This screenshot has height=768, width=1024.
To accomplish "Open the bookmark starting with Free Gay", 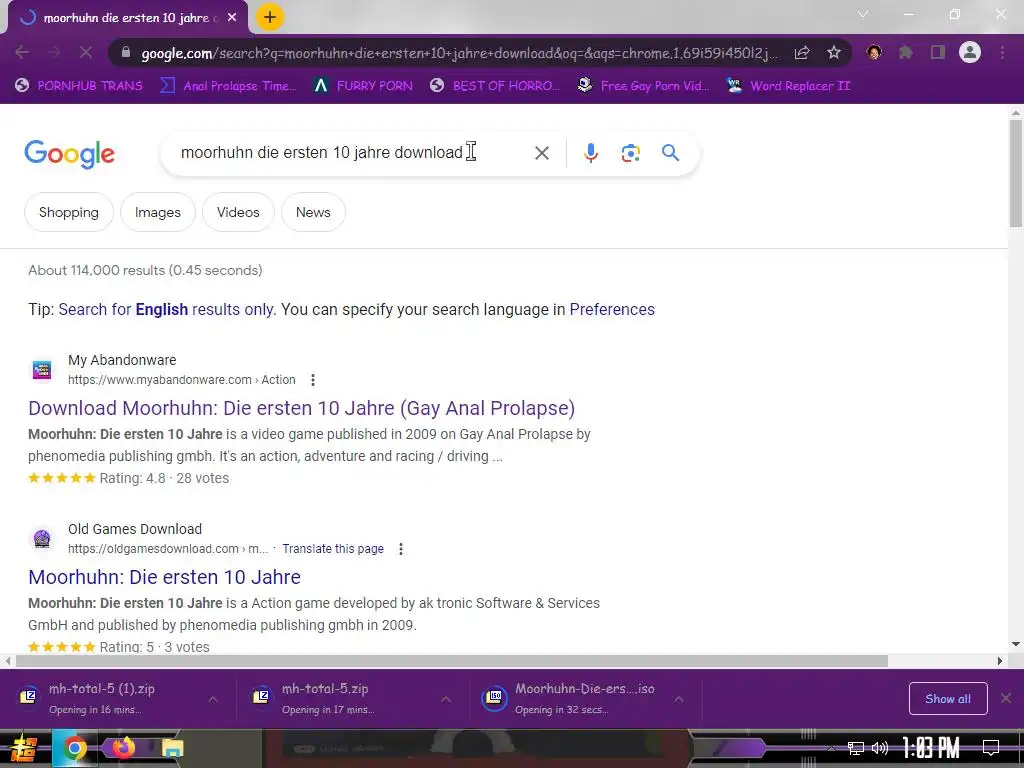I will pyautogui.click(x=643, y=86).
